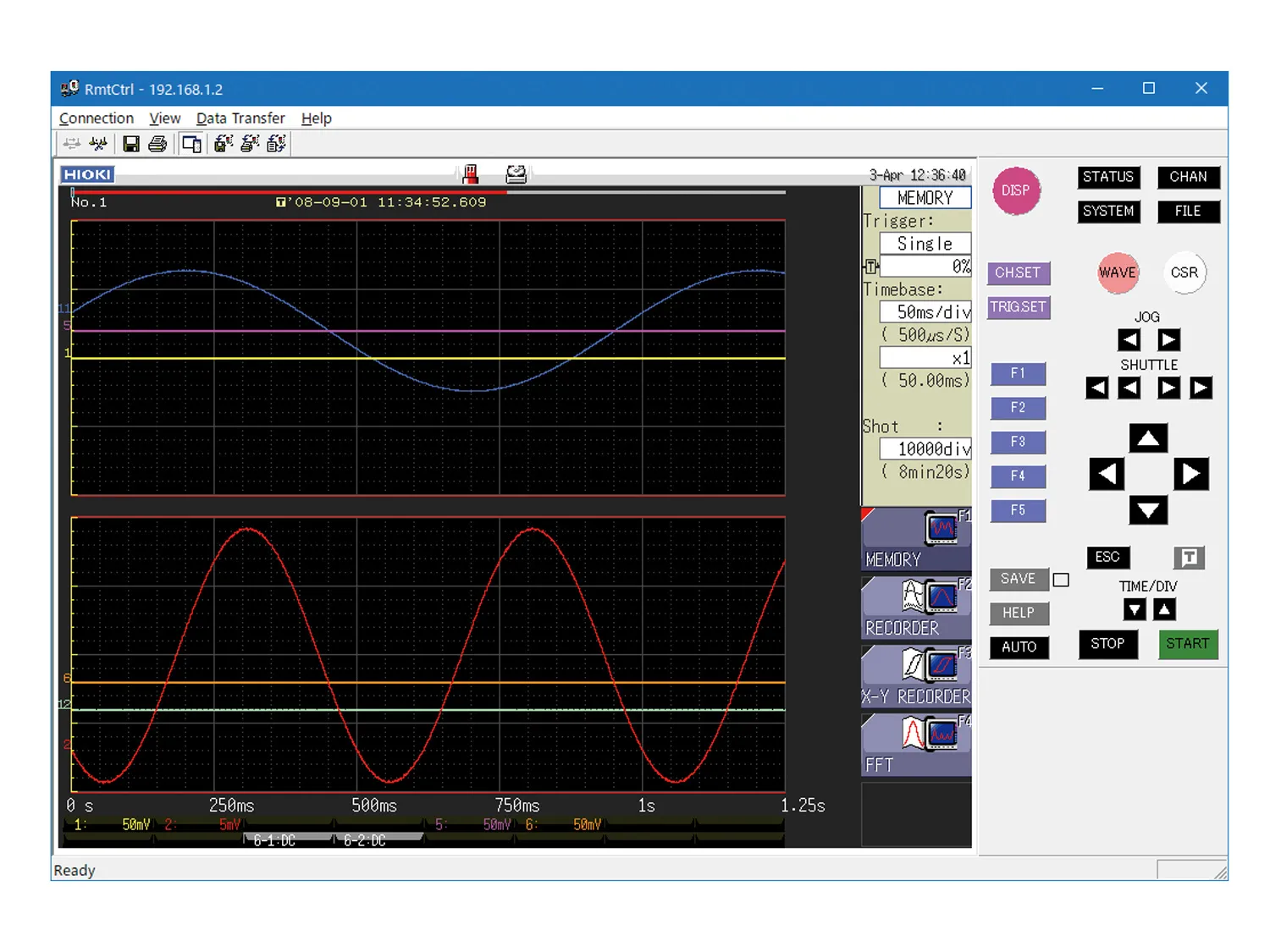Click the JOG right arrow
Image resolution: width=1270 pixels, height=952 pixels.
coord(1169,340)
